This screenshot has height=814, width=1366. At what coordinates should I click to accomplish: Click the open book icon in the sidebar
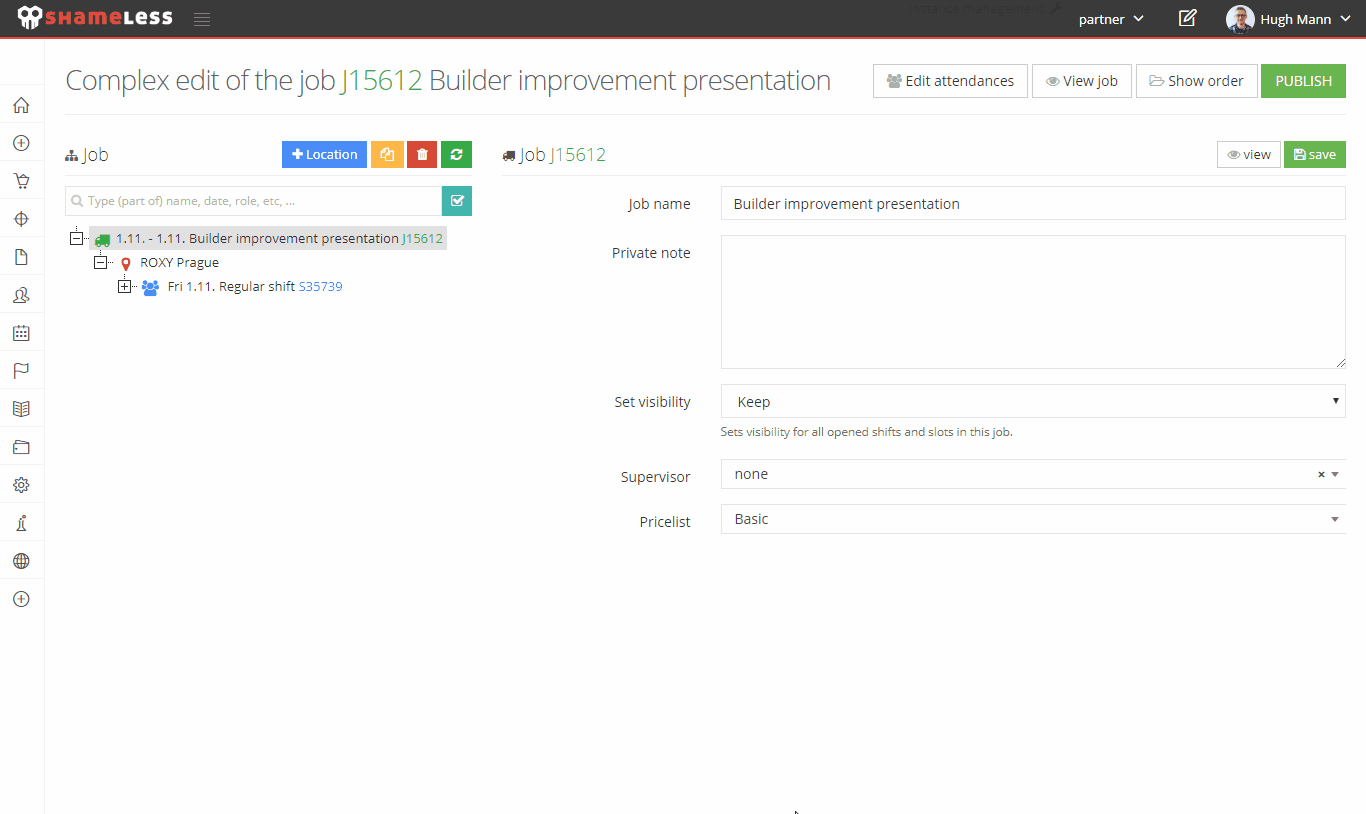(x=21, y=409)
